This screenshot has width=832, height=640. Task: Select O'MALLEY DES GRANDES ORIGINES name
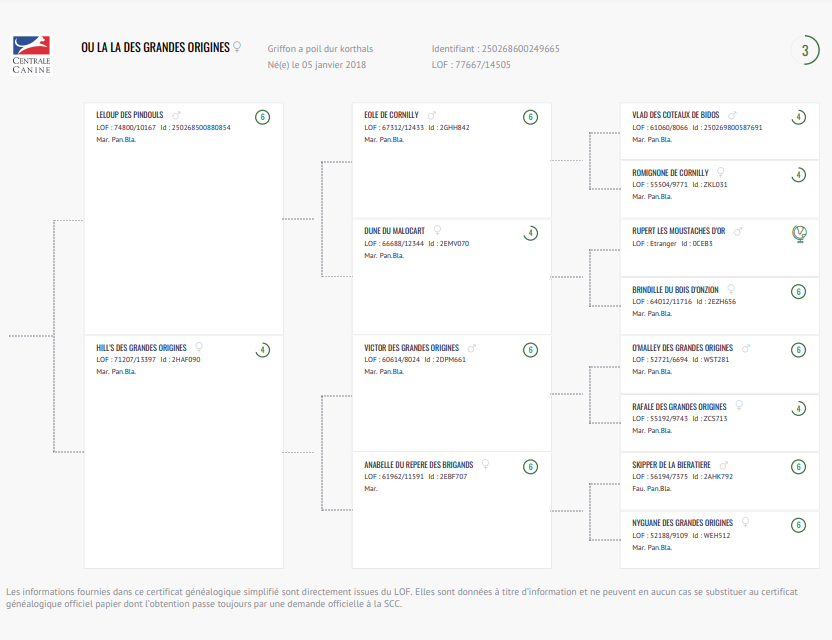pos(682,348)
